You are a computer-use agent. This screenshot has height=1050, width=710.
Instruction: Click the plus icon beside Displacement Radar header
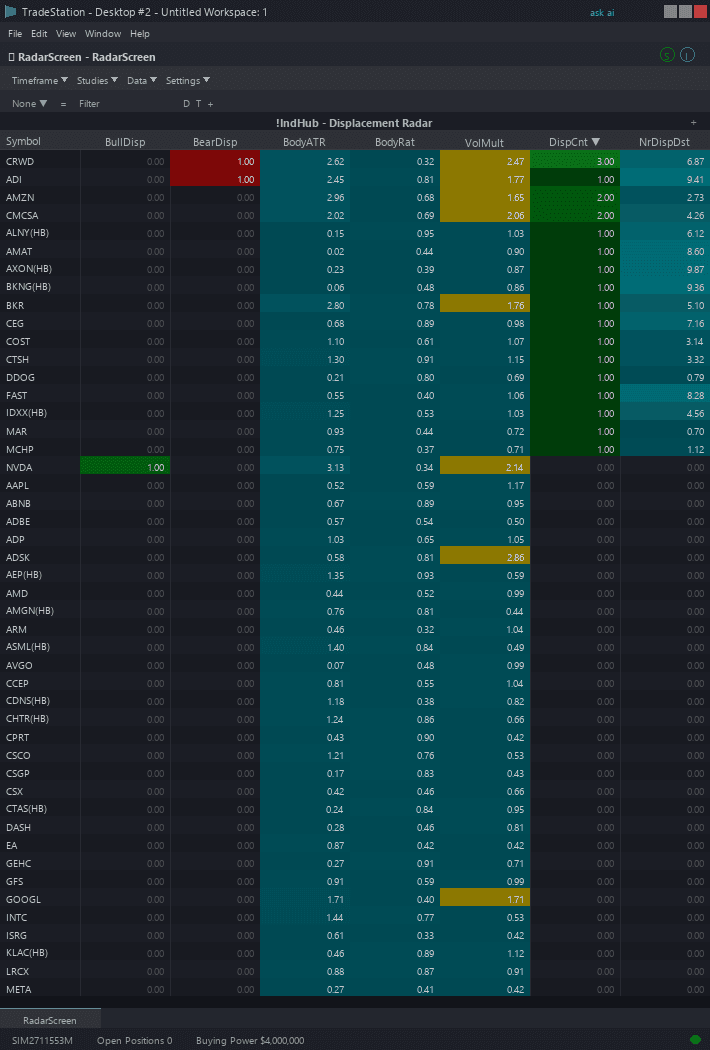point(693,123)
